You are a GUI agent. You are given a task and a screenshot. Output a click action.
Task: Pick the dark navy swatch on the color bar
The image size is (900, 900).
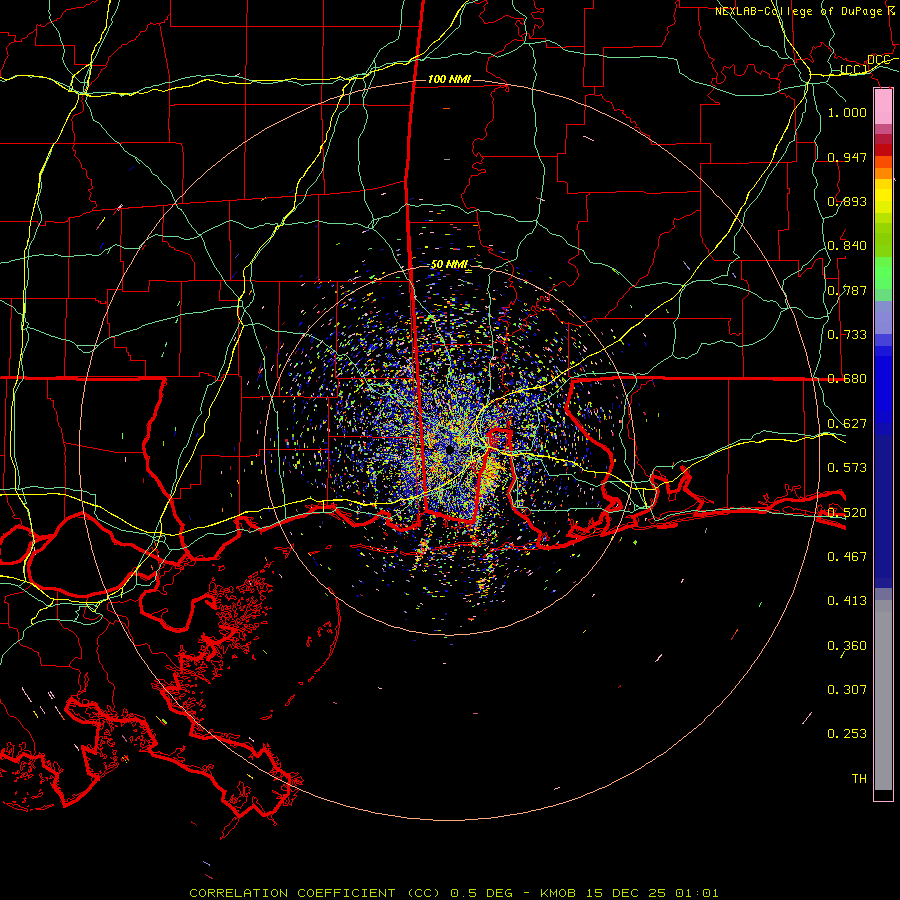coord(883,511)
